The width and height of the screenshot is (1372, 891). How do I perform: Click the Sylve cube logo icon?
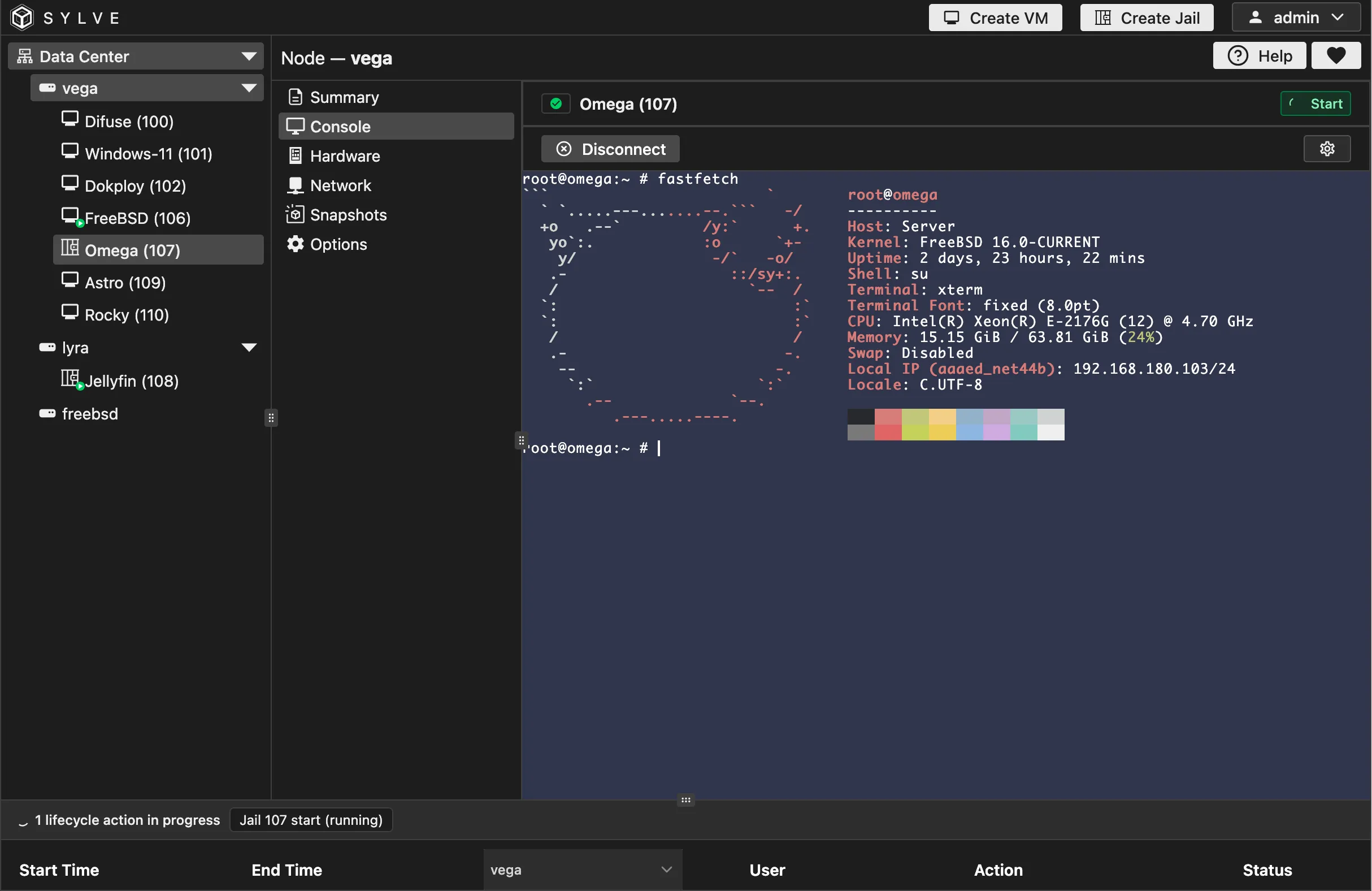click(x=22, y=18)
